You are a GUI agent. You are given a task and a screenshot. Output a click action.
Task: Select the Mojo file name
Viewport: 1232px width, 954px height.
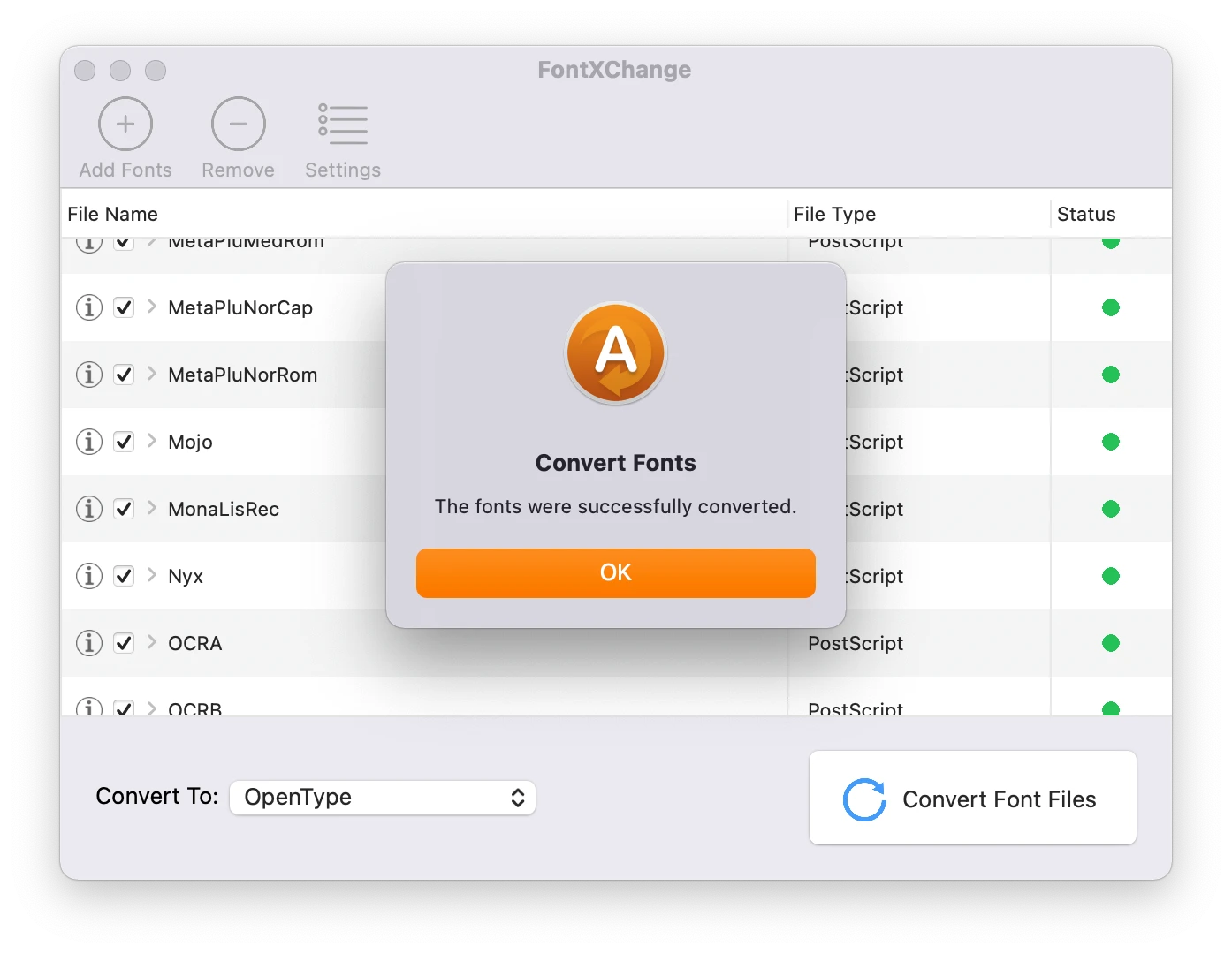pos(190,442)
